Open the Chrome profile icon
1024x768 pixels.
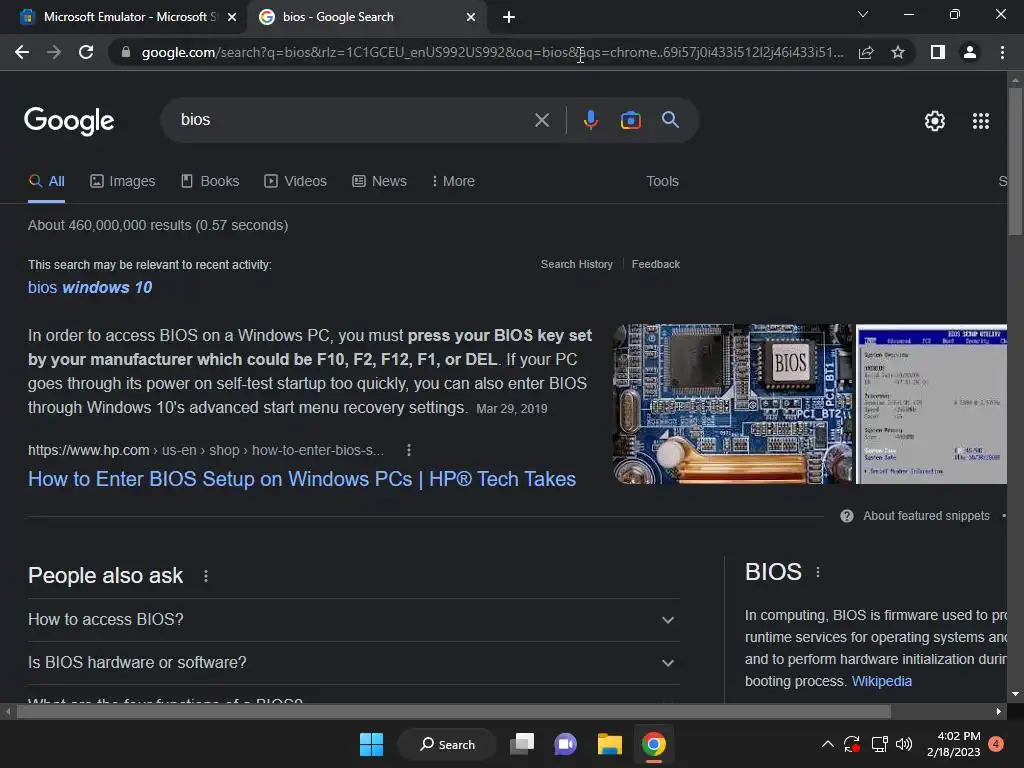970,52
